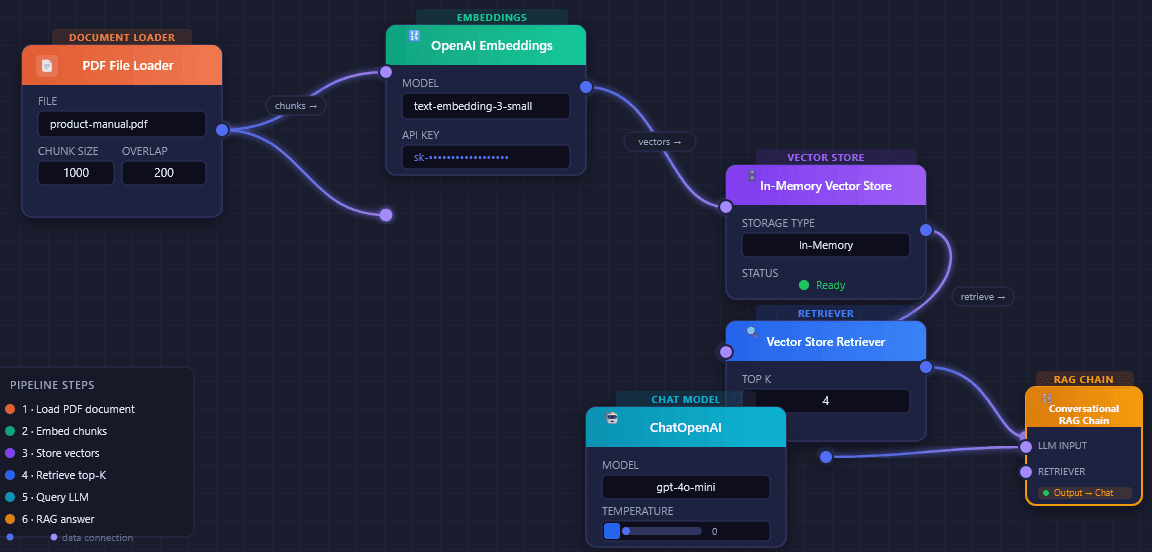
Task: Click the ChatOpenAI output connection port
Action: pos(826,456)
